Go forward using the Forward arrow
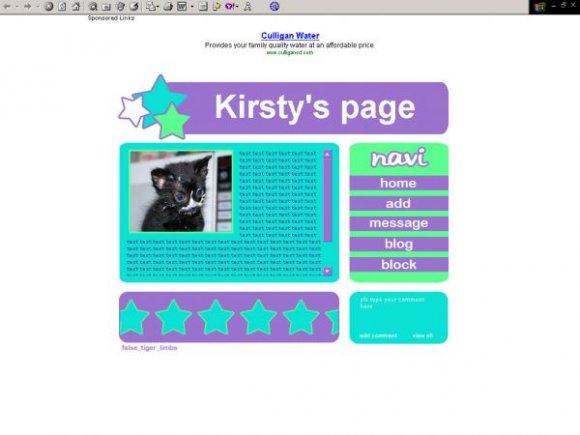Image resolution: width=580 pixels, height=435 pixels. (x=27, y=6)
